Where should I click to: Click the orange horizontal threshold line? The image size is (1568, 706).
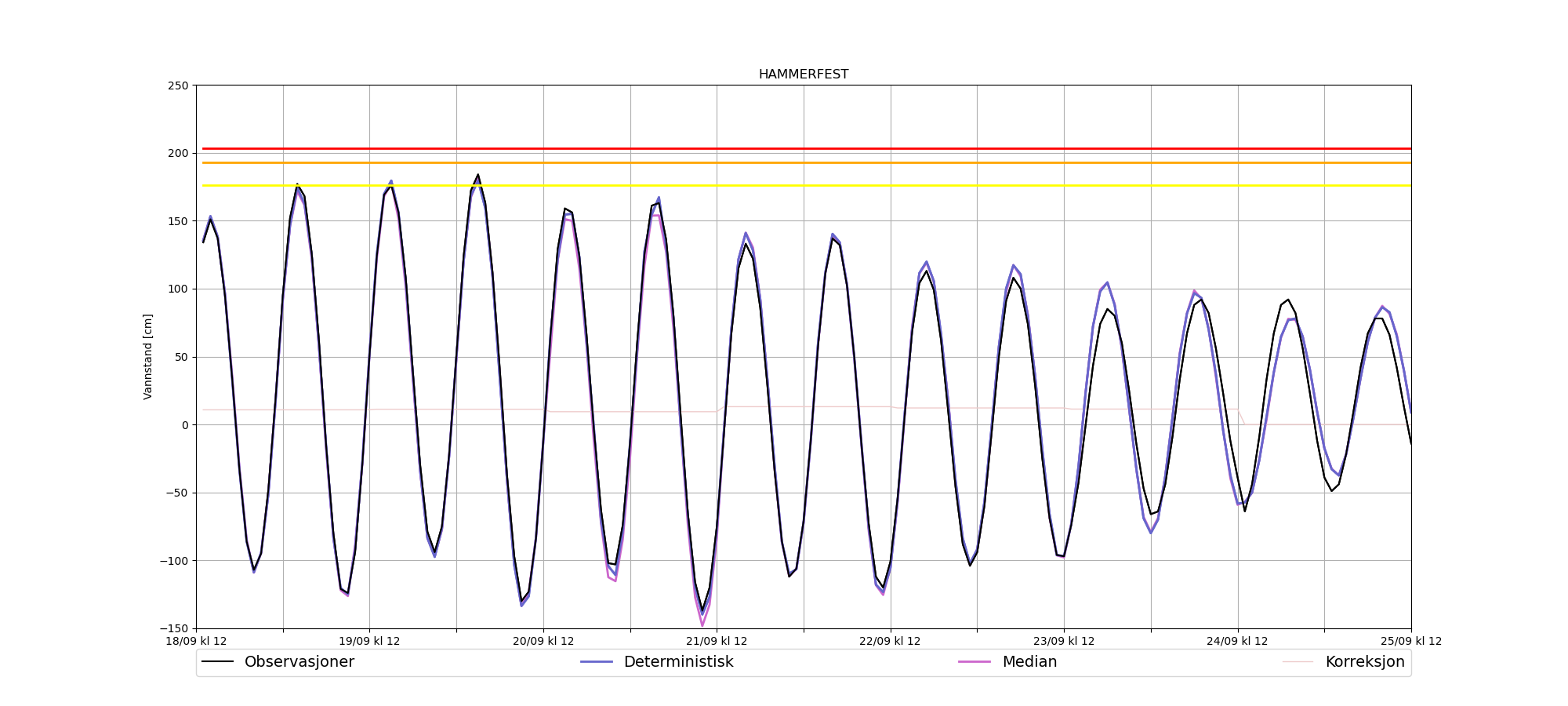click(807, 162)
